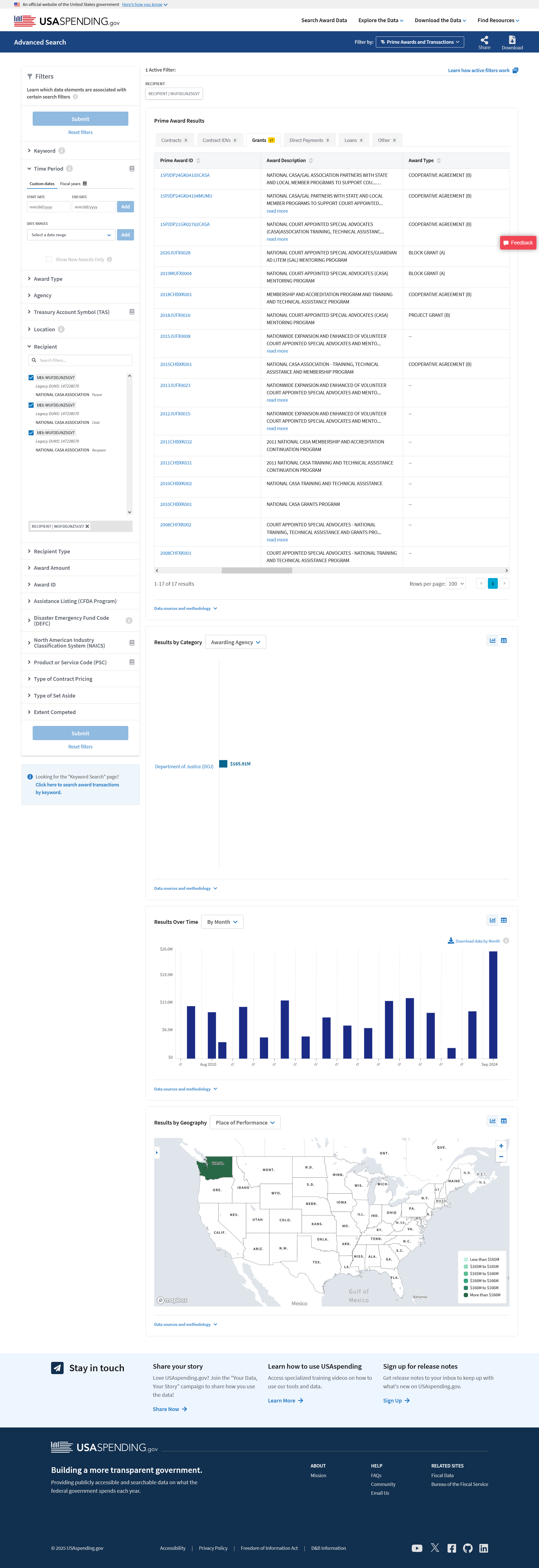Toggle Show New Awards Only checkbox
The height and width of the screenshot is (1568, 539).
pos(49,259)
